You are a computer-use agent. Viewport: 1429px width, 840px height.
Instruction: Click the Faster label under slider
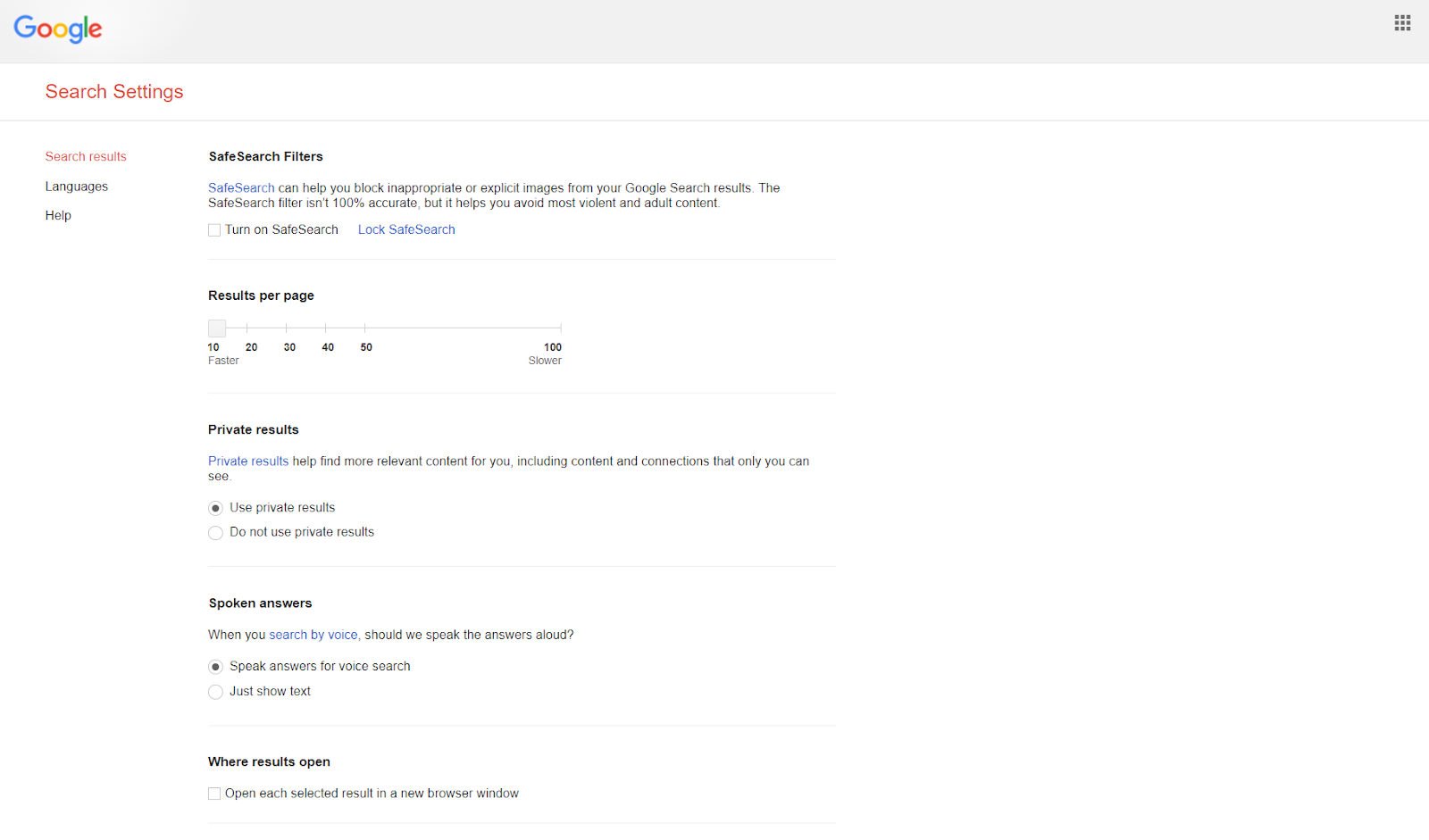coord(223,361)
